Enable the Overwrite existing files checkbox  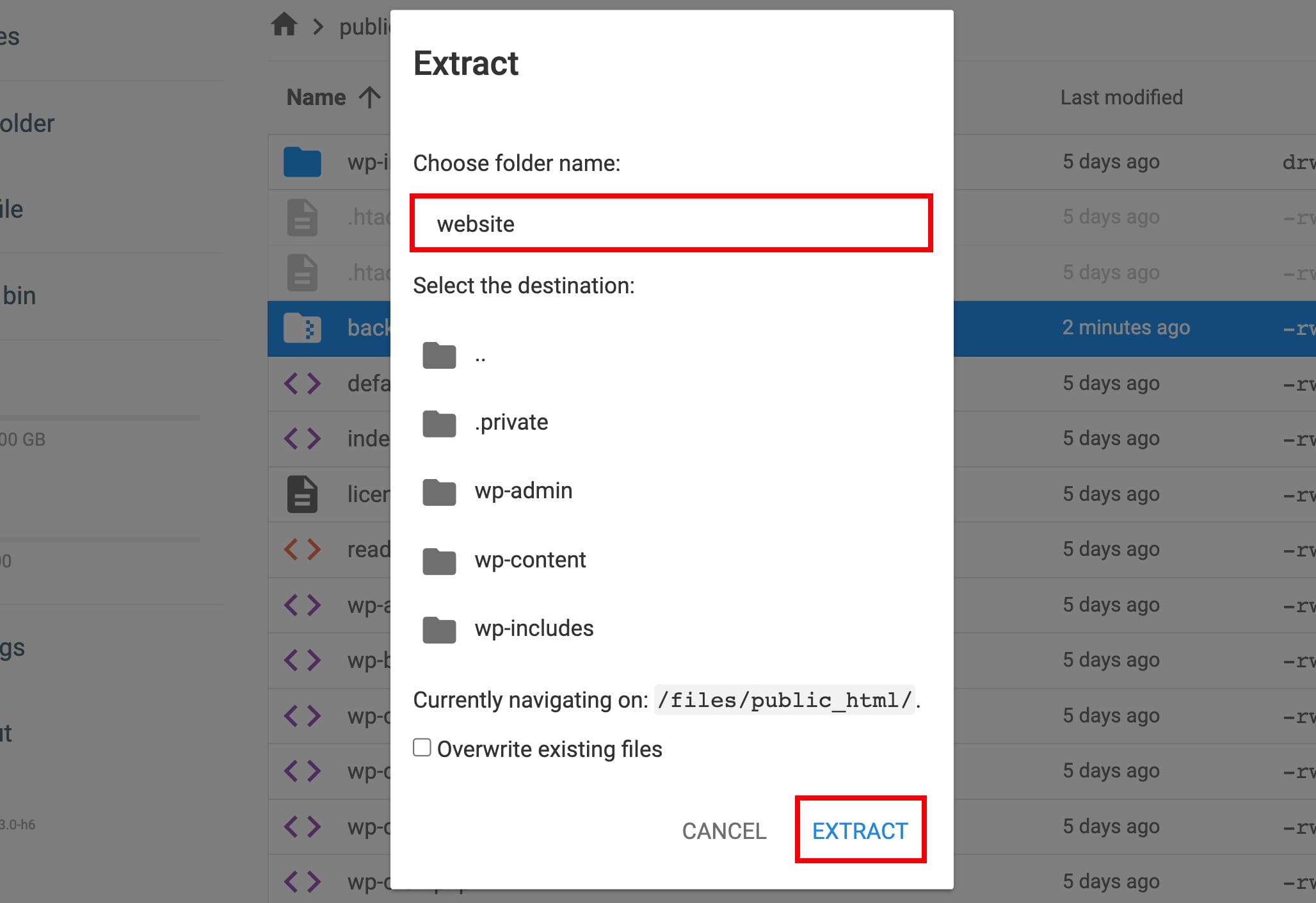(422, 747)
